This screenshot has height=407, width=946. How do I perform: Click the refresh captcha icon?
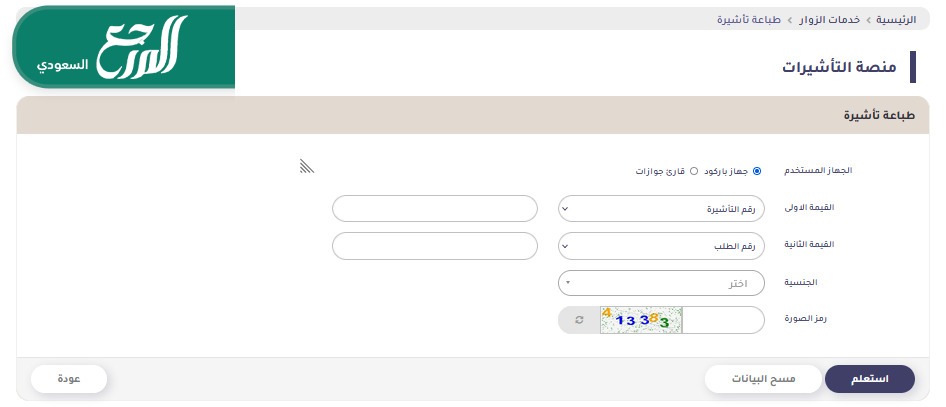578,320
